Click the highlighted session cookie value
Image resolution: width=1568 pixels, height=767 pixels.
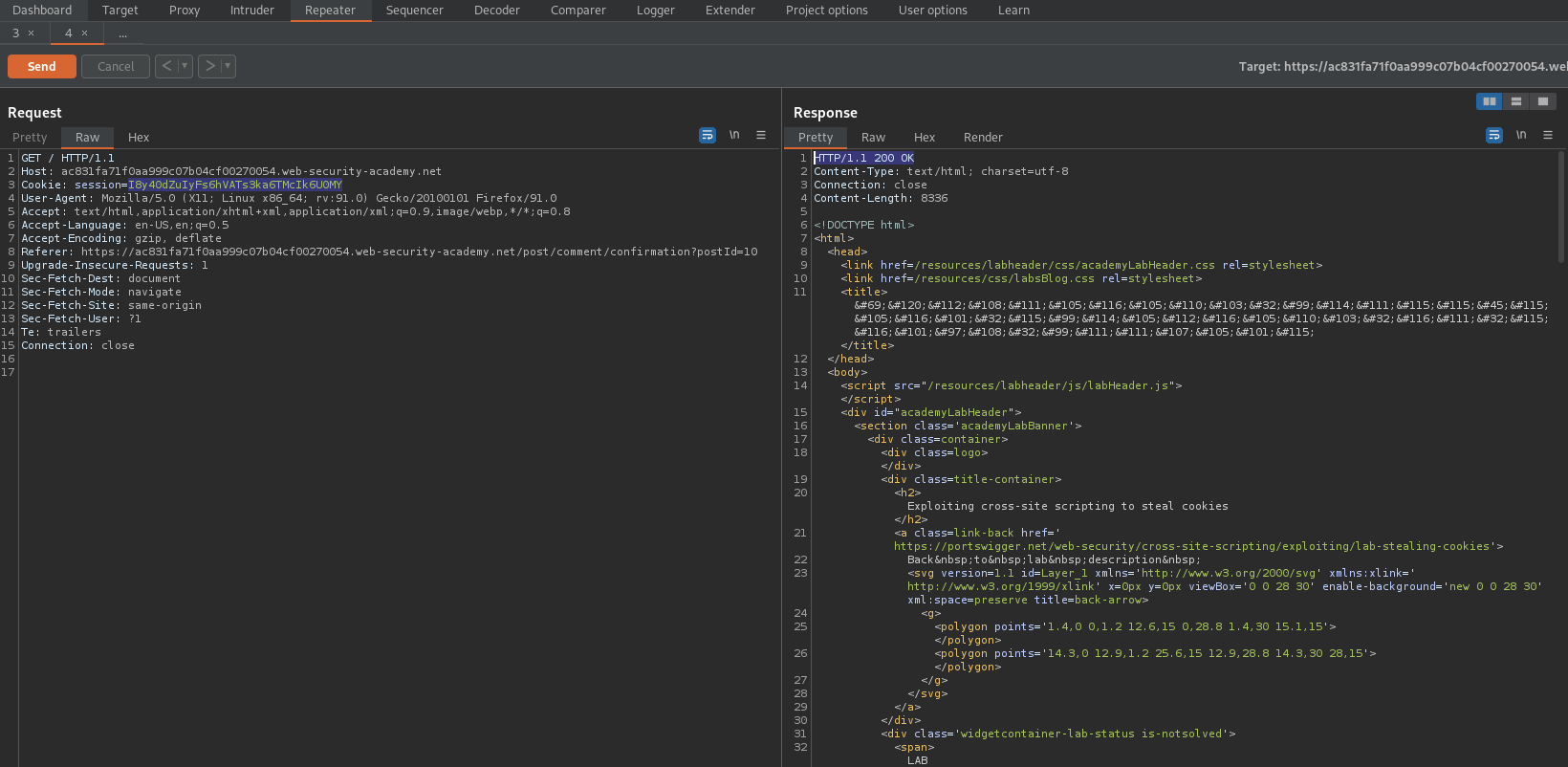[x=235, y=185]
